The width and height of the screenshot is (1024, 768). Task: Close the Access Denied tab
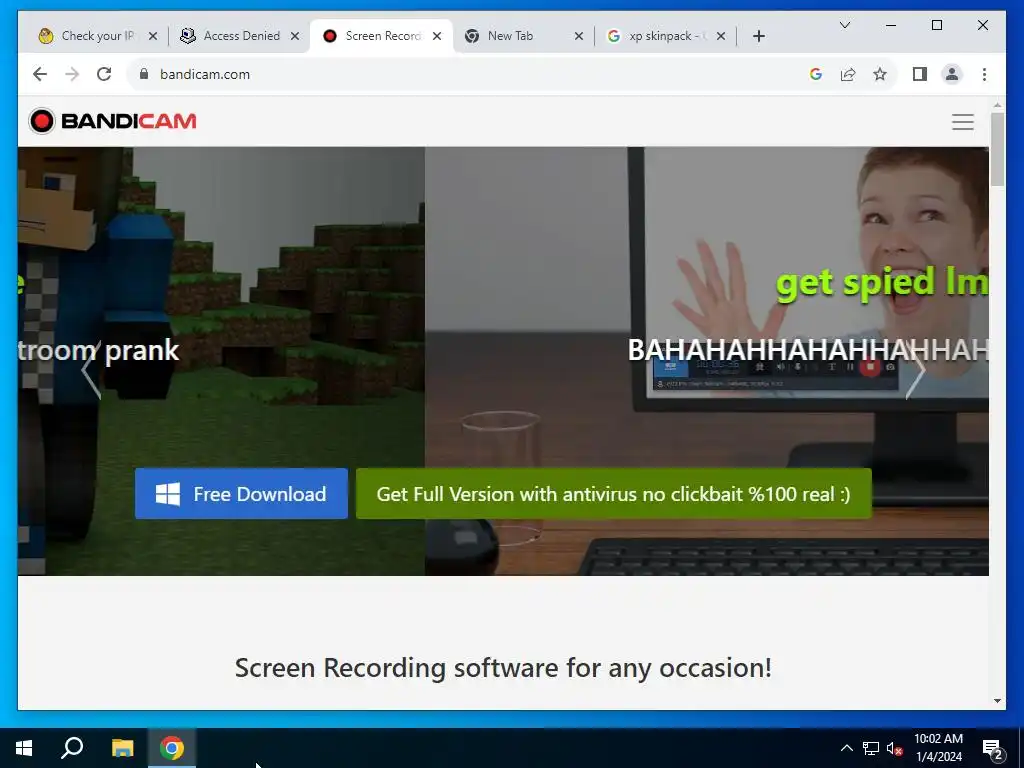coord(295,36)
